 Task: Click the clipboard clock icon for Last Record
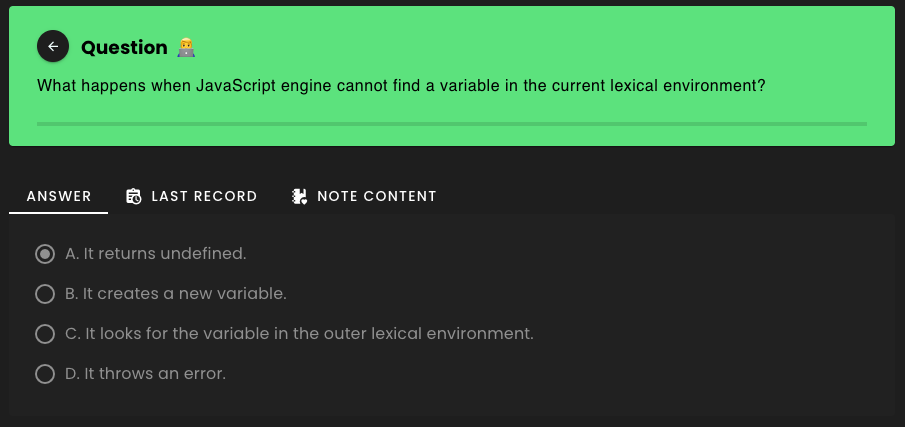point(133,196)
